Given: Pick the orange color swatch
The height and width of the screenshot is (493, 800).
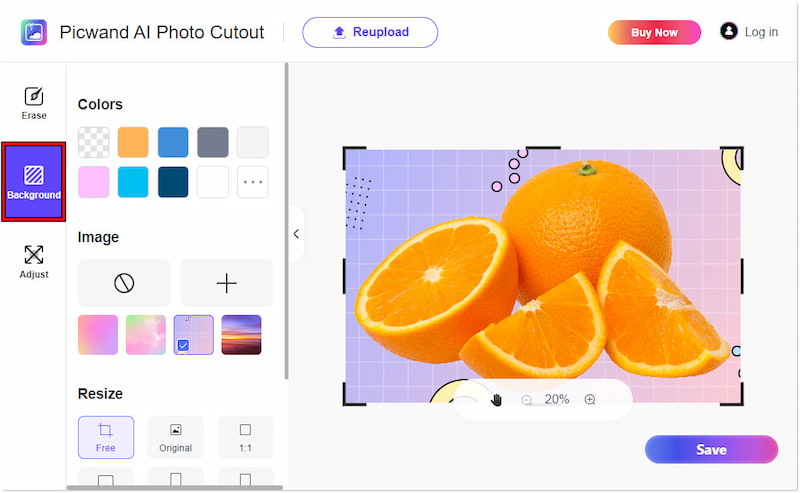Looking at the screenshot, I should pos(133,142).
